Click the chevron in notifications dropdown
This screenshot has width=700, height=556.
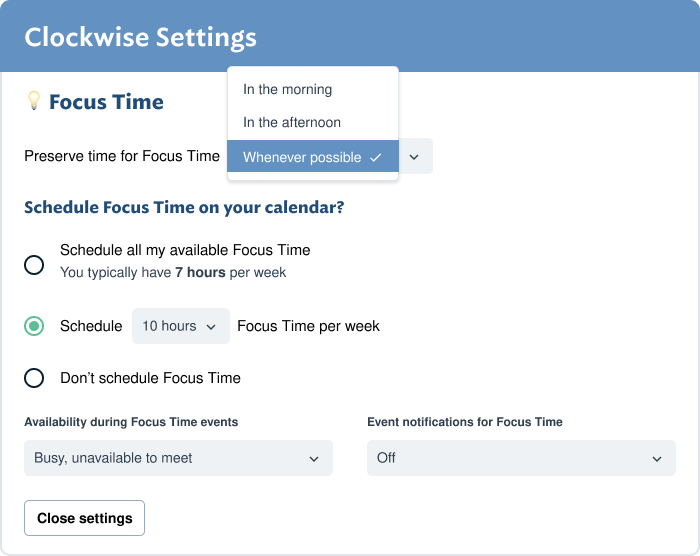point(657,459)
